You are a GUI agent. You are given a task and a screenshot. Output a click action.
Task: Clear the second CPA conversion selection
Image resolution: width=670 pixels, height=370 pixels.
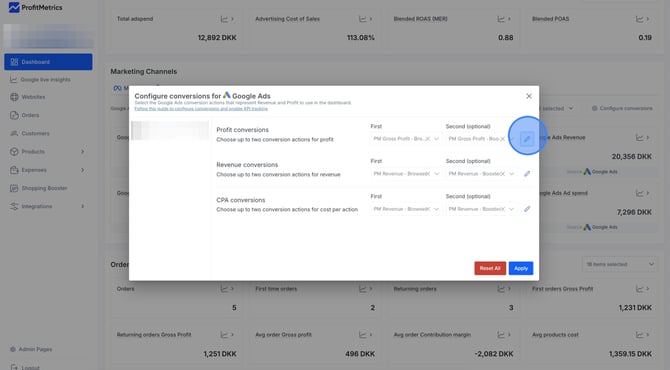[502, 209]
